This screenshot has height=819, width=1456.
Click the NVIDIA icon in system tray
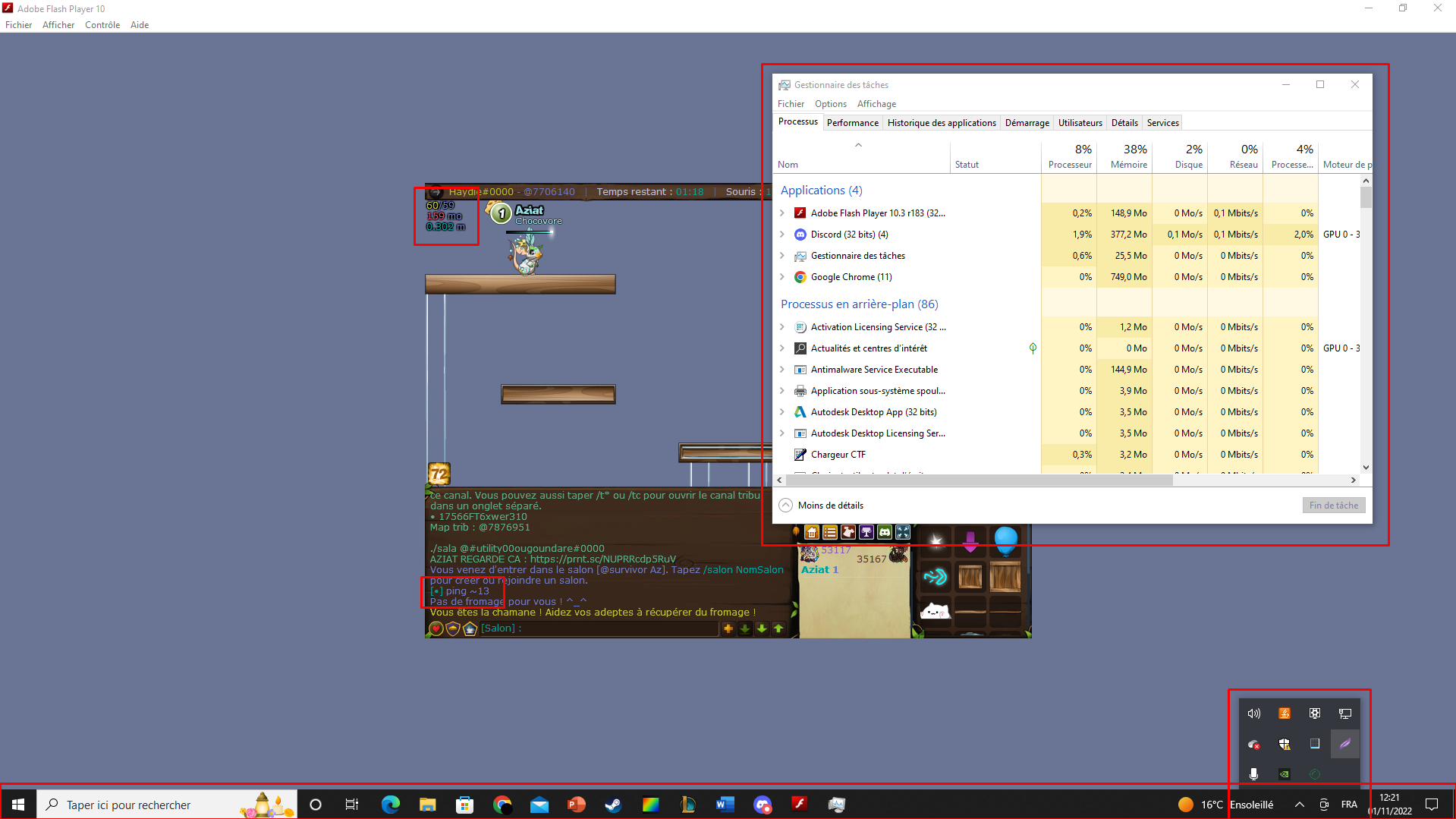(1284, 774)
